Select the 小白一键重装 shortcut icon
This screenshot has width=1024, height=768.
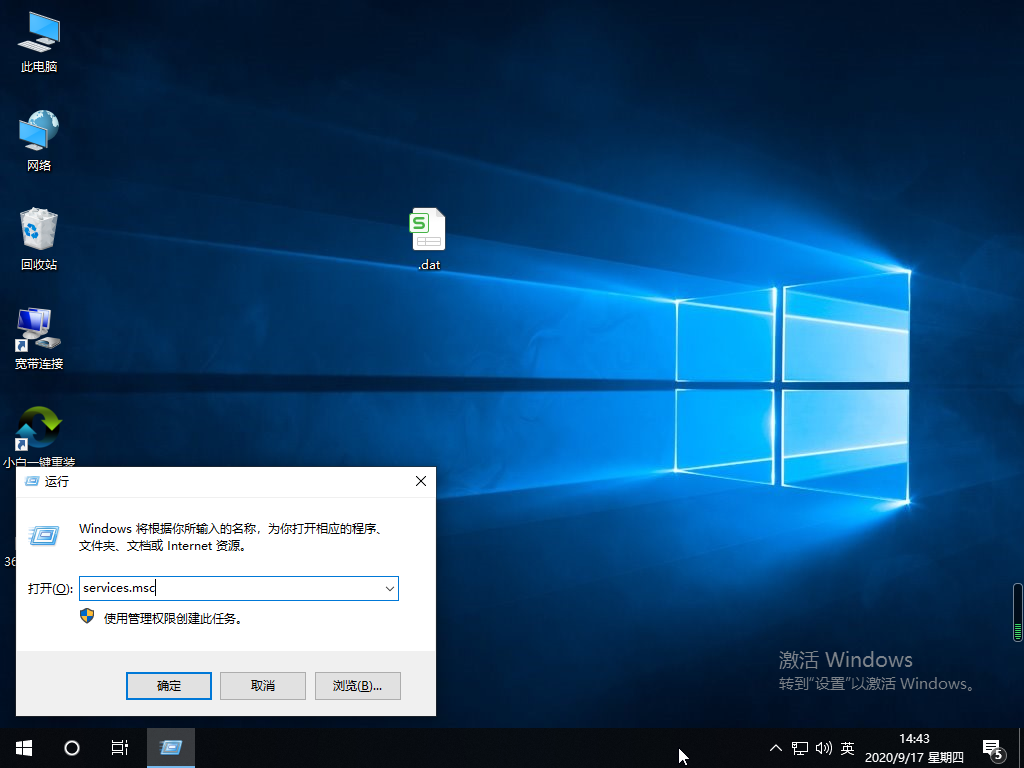[39, 430]
